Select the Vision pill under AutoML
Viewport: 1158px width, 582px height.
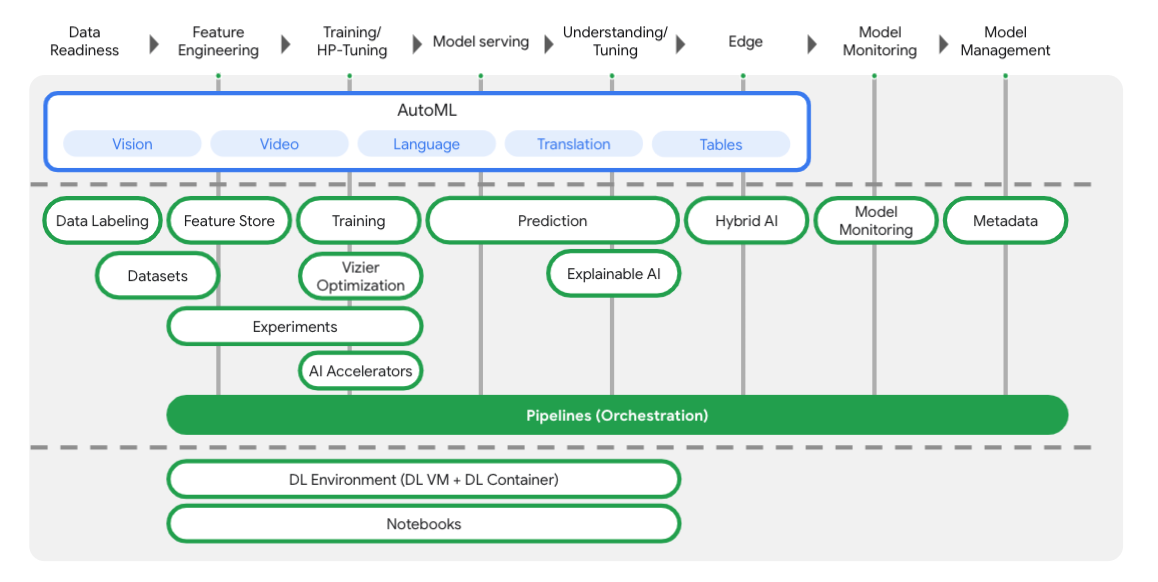pos(132,144)
